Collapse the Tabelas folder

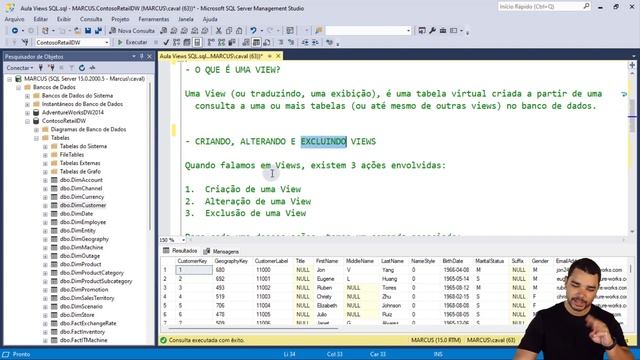pos(36,138)
